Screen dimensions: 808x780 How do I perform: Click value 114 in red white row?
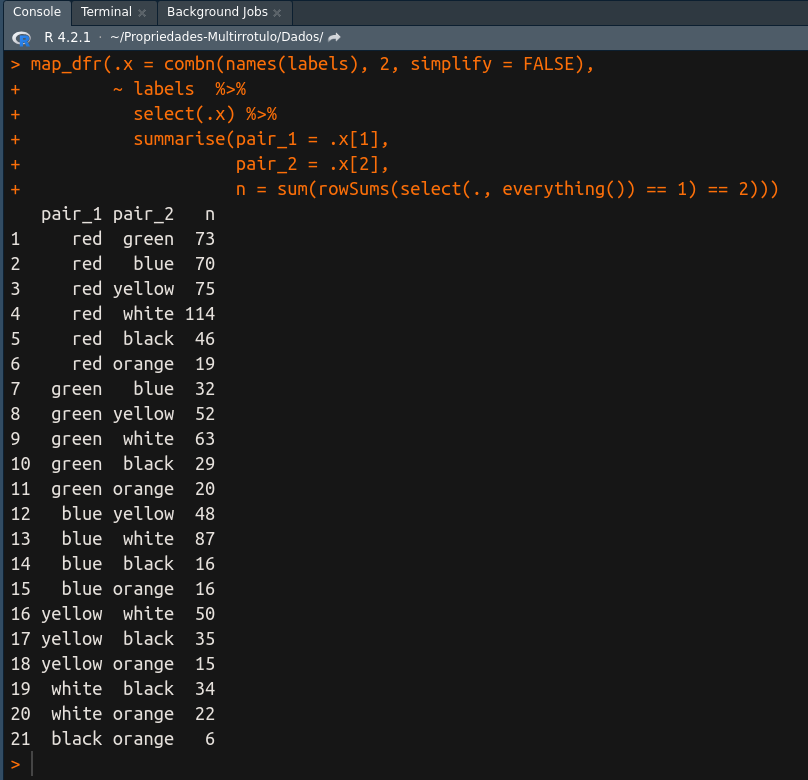(x=199, y=314)
